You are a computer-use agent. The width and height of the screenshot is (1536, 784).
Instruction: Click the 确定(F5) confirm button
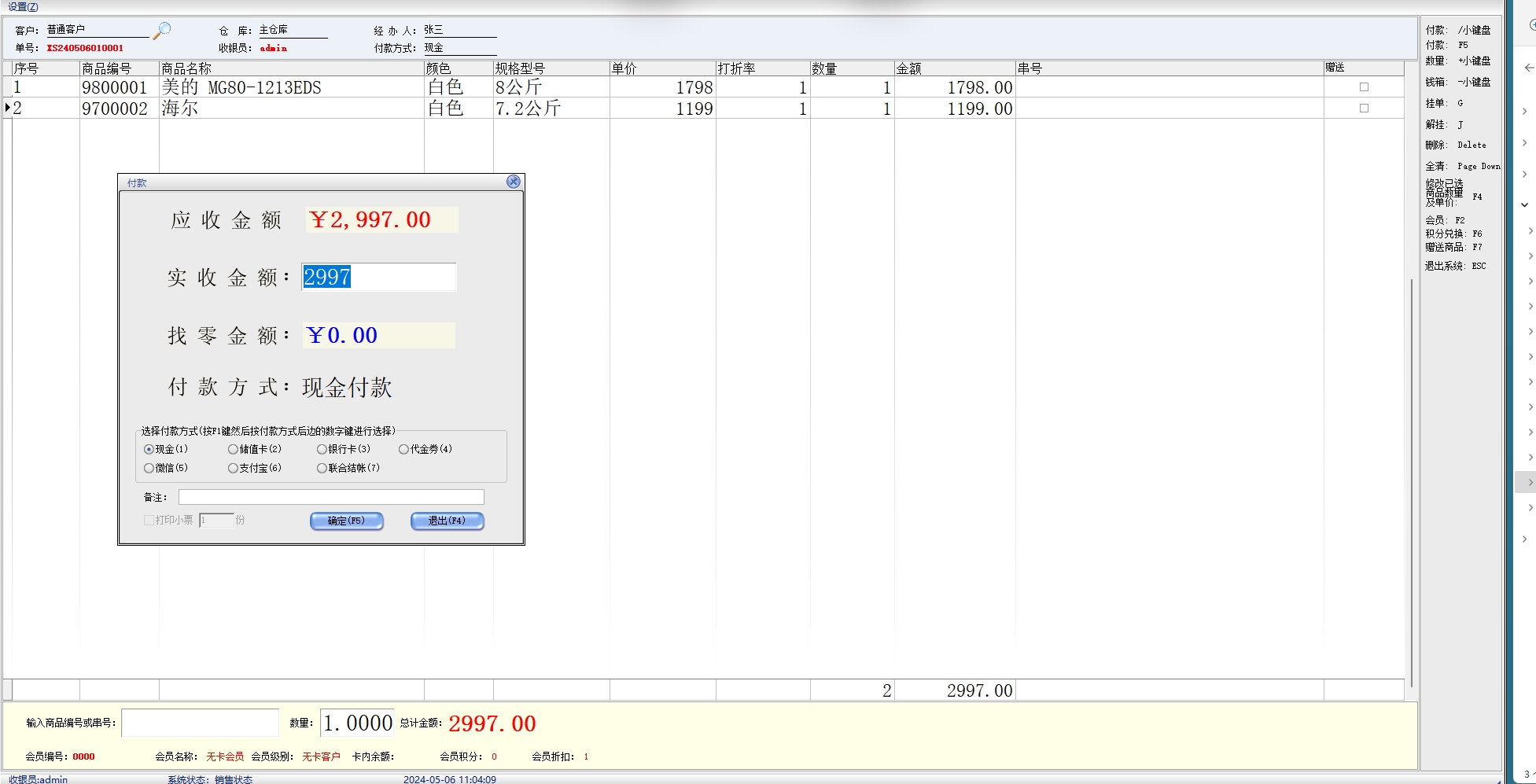click(346, 521)
